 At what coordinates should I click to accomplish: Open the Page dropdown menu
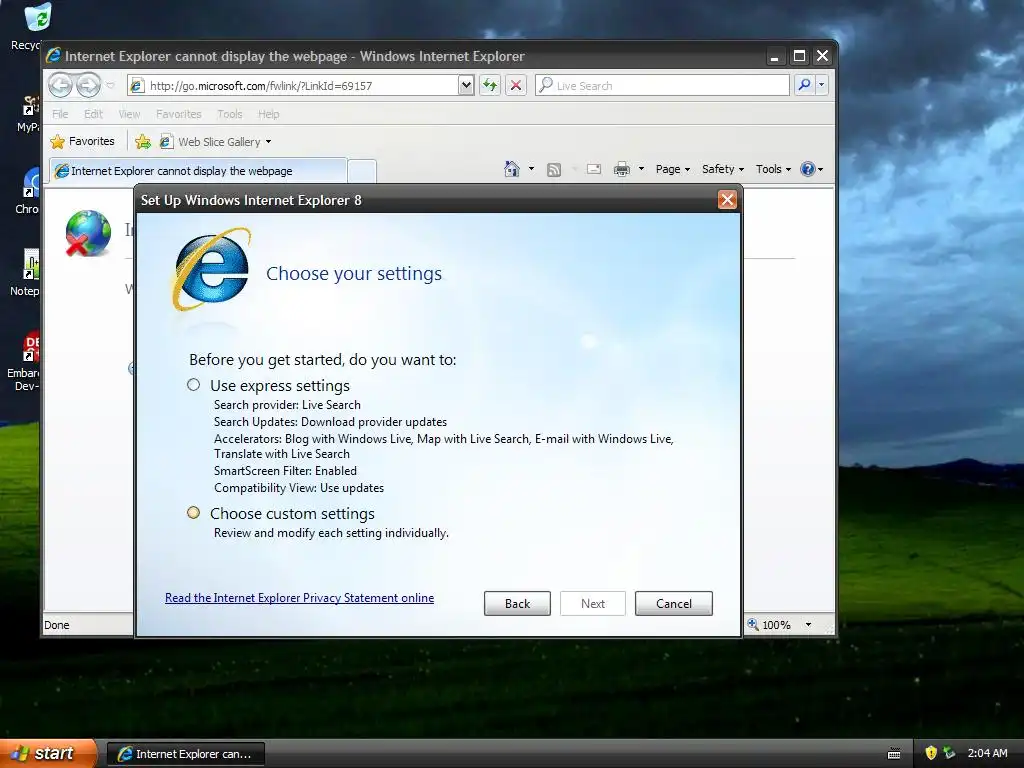coord(673,169)
